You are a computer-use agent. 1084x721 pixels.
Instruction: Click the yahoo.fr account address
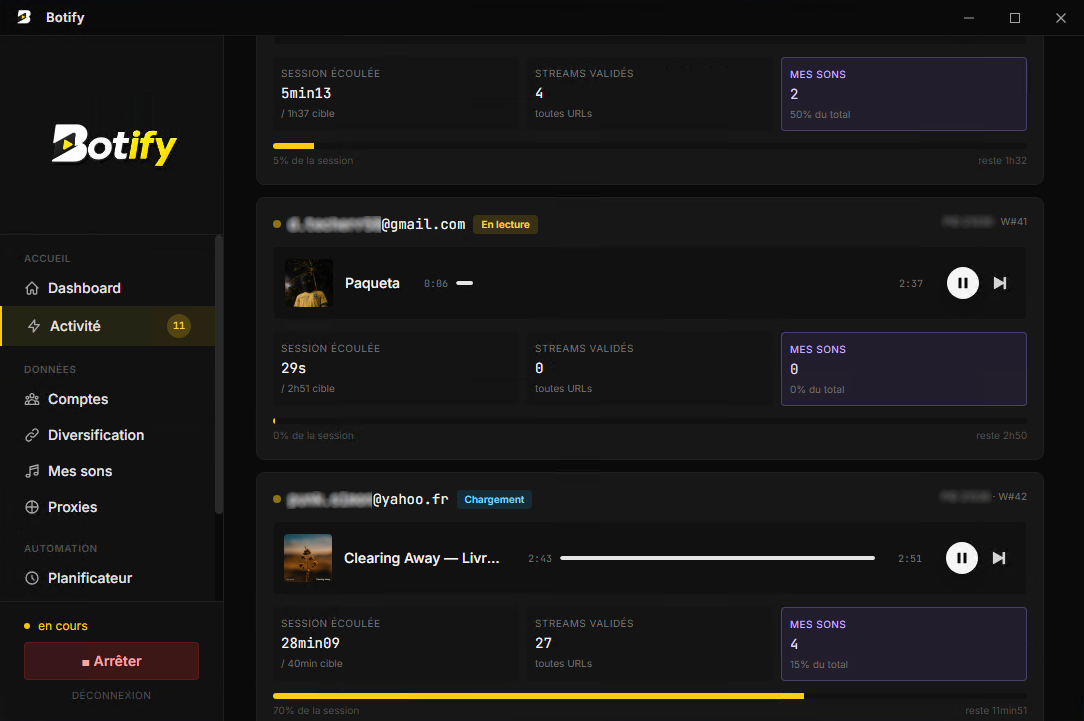coord(368,500)
